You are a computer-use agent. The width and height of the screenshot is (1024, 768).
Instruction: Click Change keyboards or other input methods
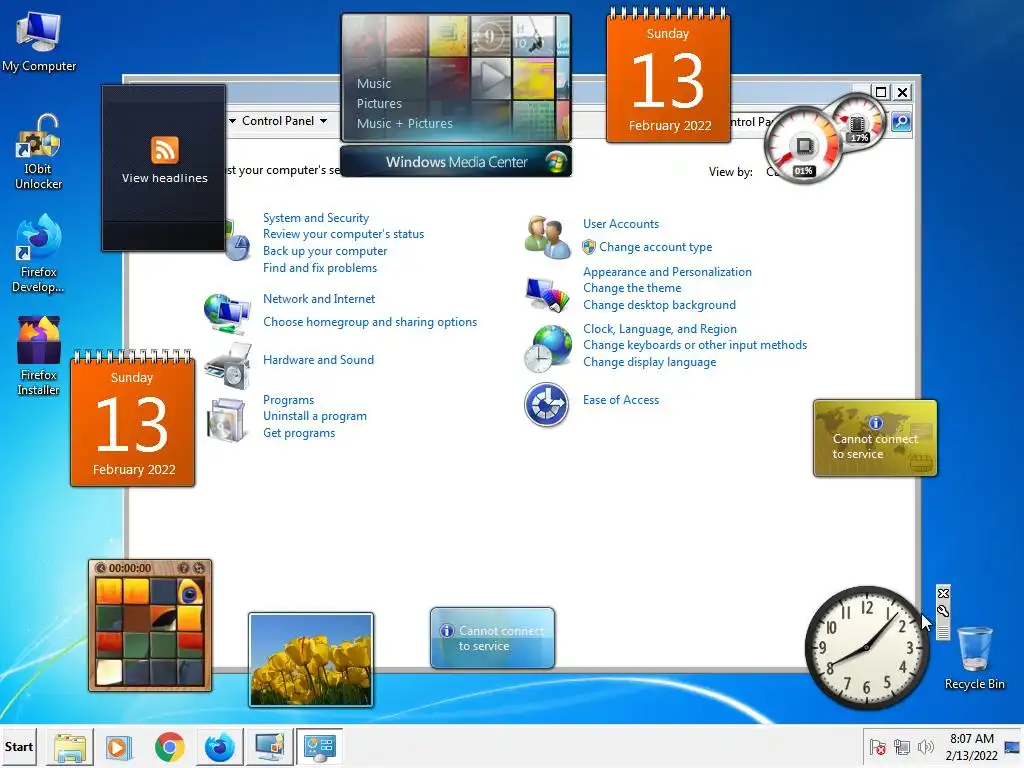coord(695,345)
